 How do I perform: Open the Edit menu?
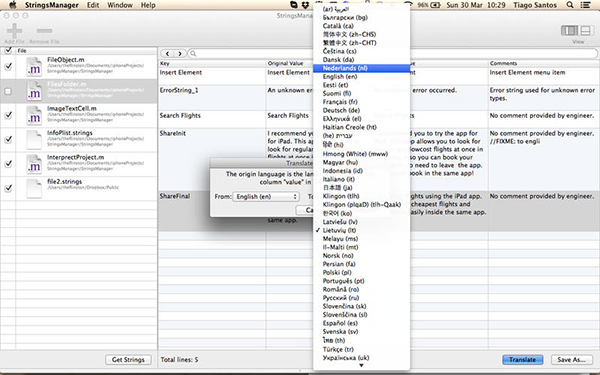(x=93, y=5)
